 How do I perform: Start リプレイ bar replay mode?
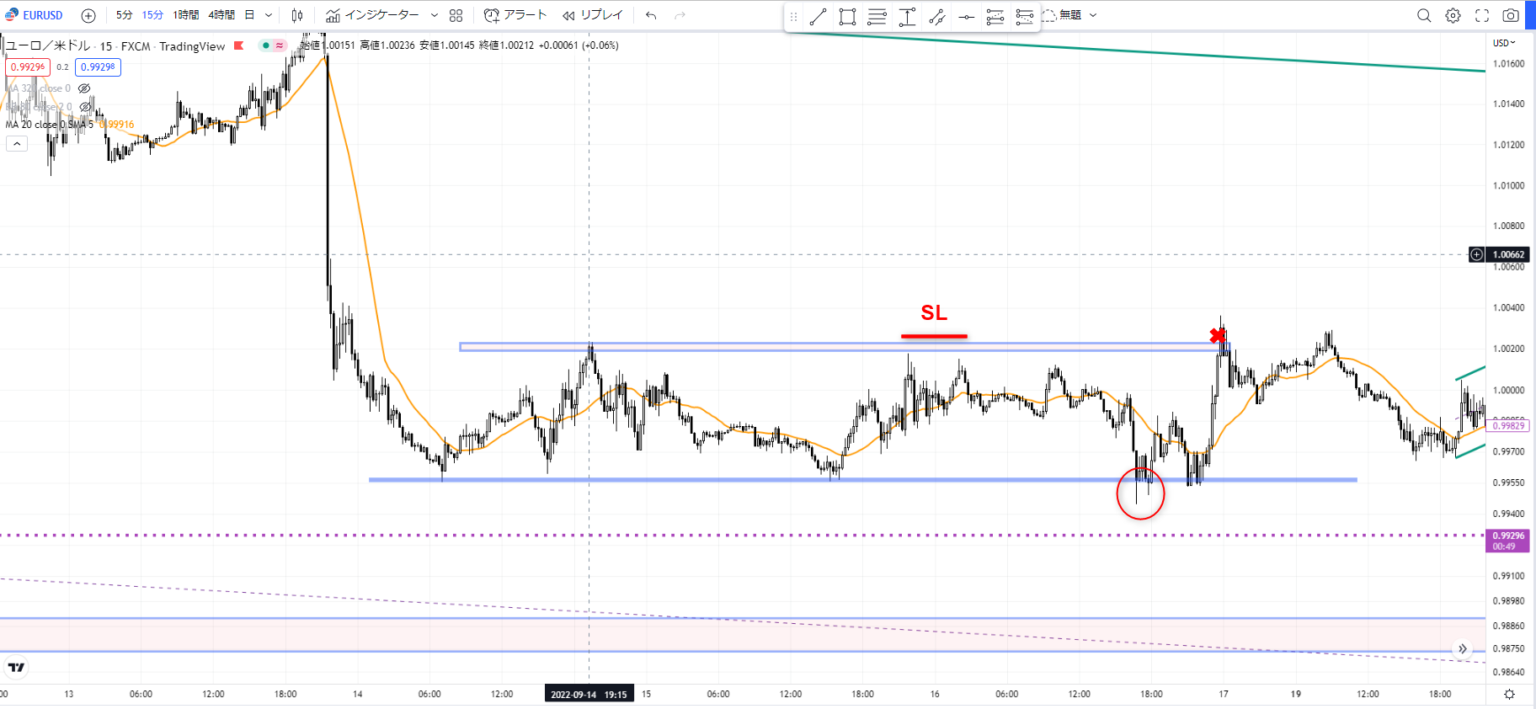[592, 15]
